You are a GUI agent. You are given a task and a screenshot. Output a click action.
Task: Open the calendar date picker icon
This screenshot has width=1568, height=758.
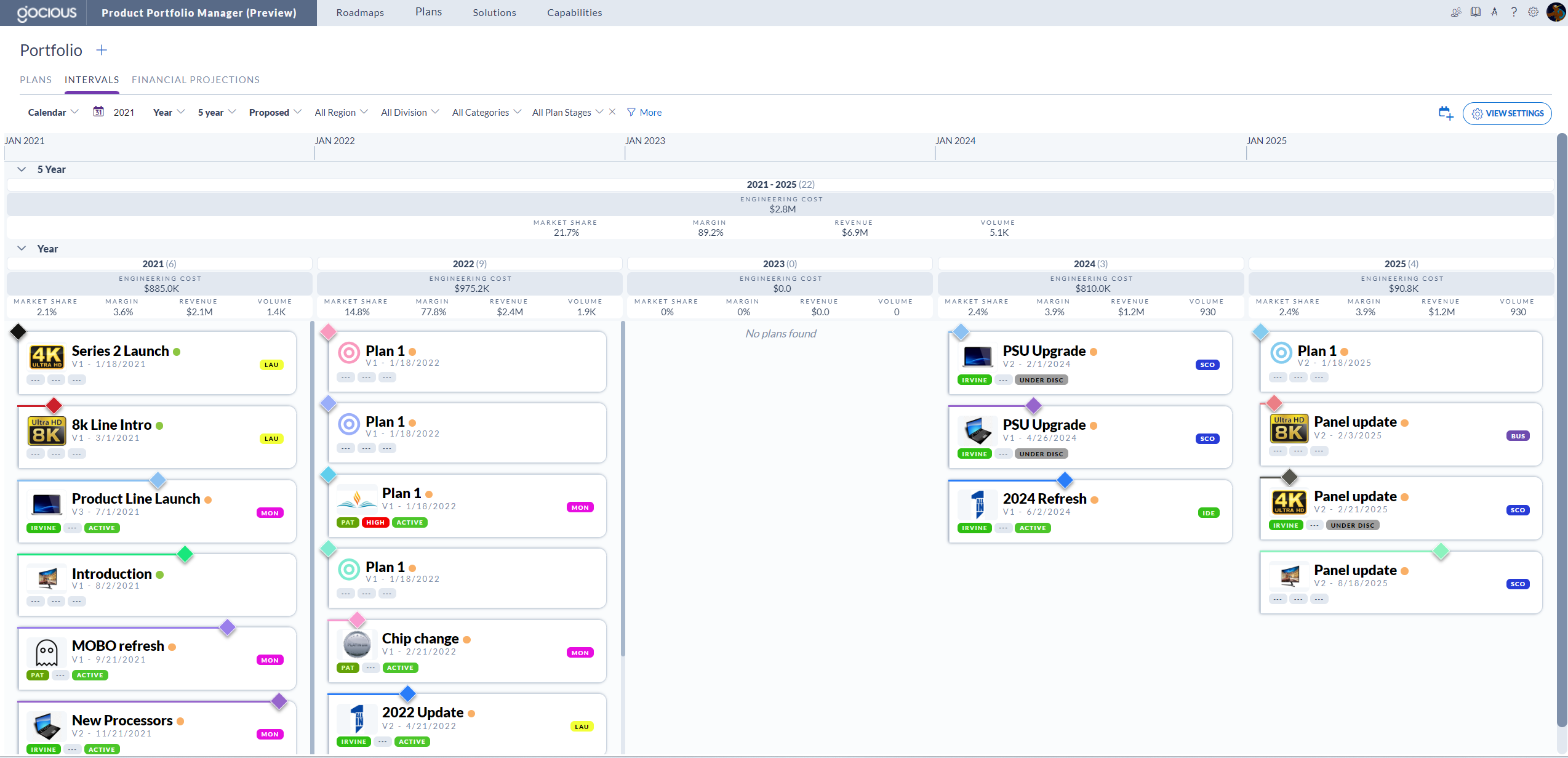coord(98,111)
